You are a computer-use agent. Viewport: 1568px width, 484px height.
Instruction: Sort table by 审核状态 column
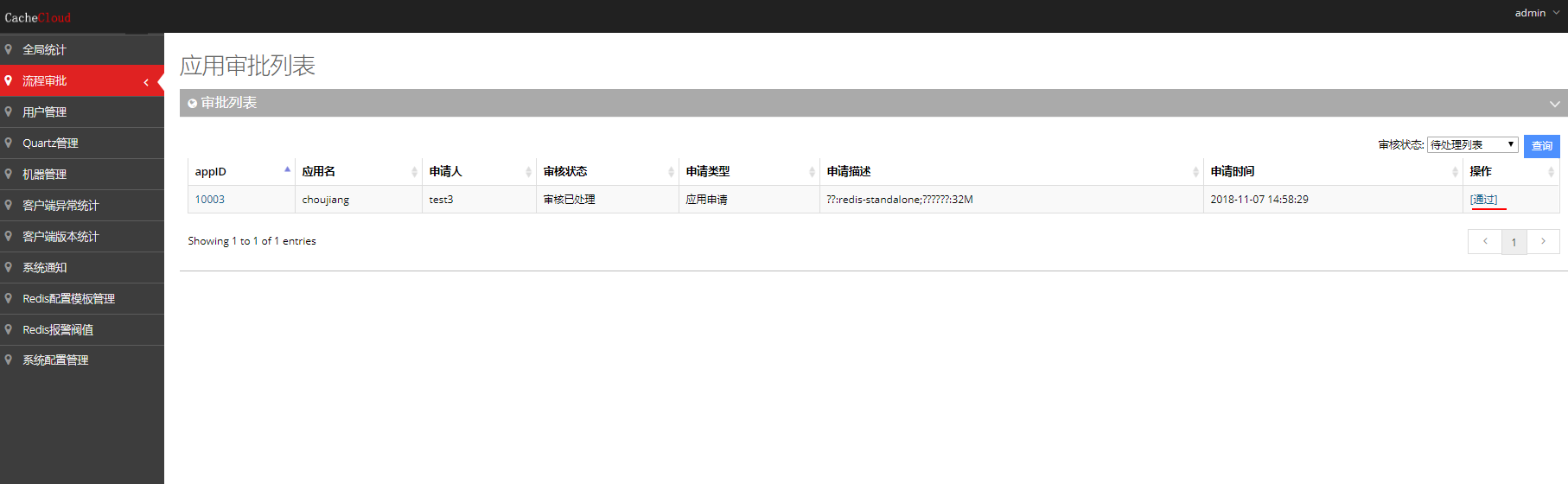coord(608,171)
